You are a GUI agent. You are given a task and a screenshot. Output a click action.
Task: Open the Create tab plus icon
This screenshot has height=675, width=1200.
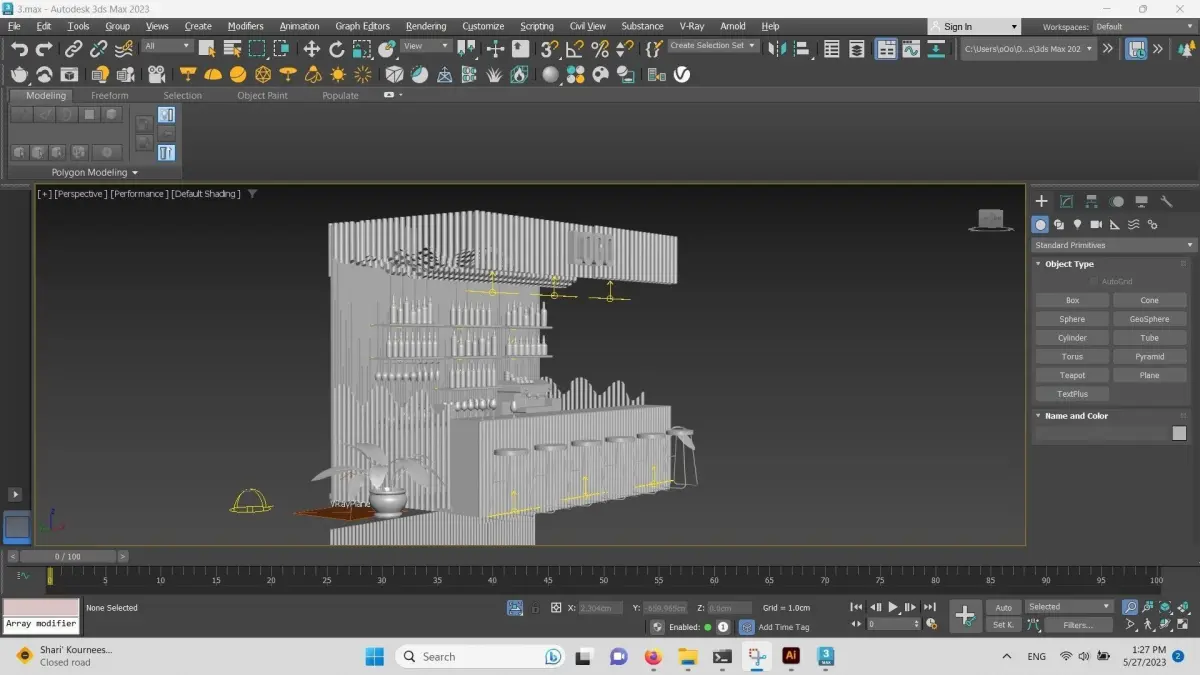point(1041,201)
